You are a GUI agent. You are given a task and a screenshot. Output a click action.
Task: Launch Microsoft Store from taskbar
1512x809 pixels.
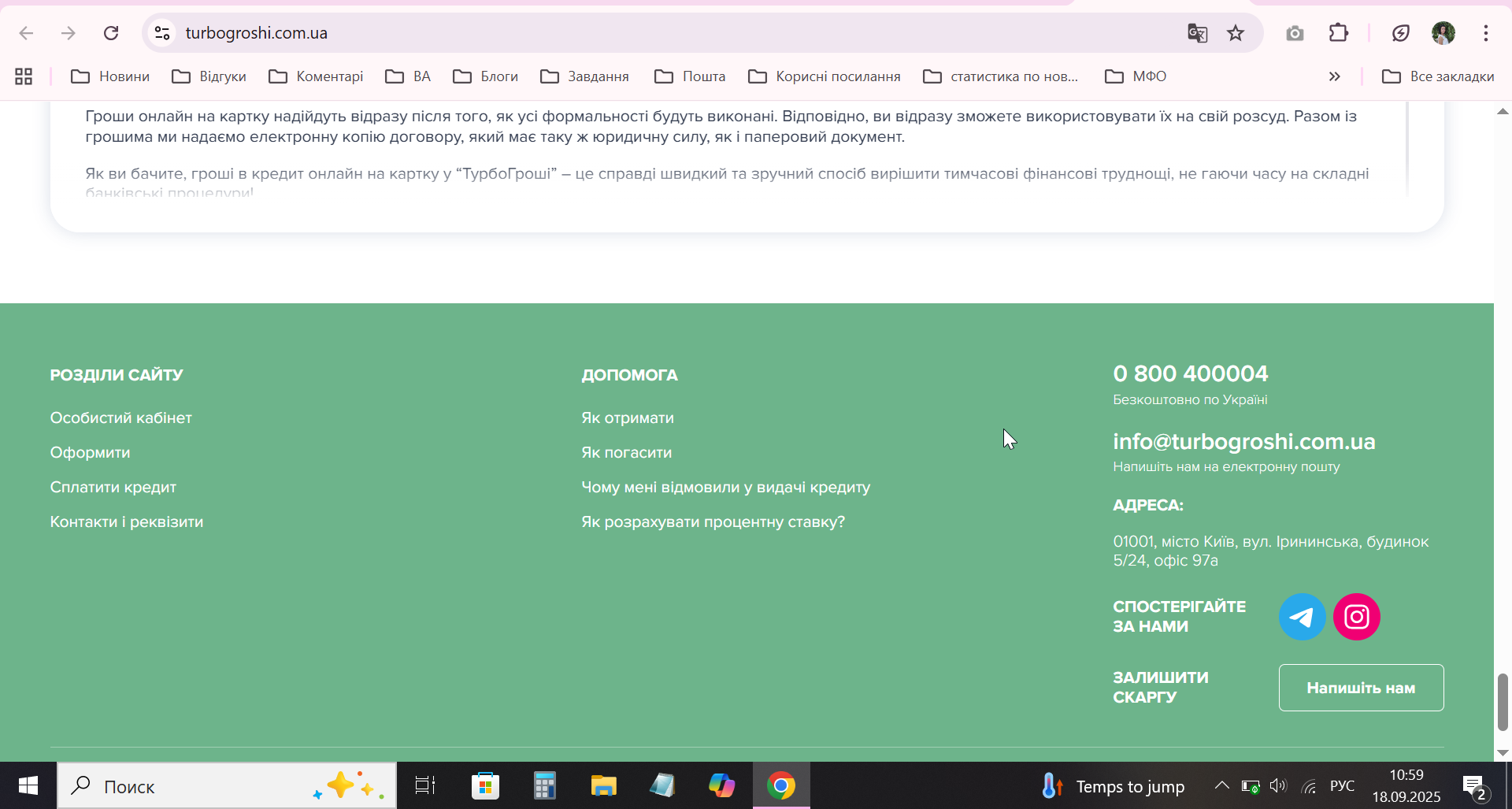click(x=485, y=785)
